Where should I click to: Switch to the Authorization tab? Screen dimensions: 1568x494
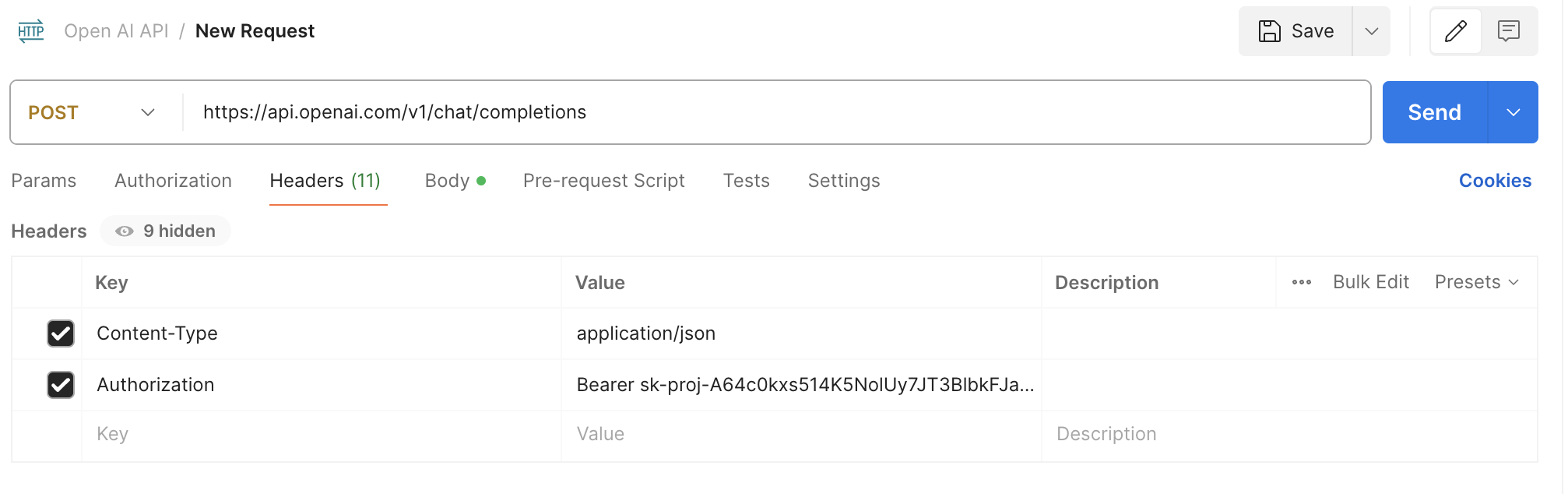[173, 181]
